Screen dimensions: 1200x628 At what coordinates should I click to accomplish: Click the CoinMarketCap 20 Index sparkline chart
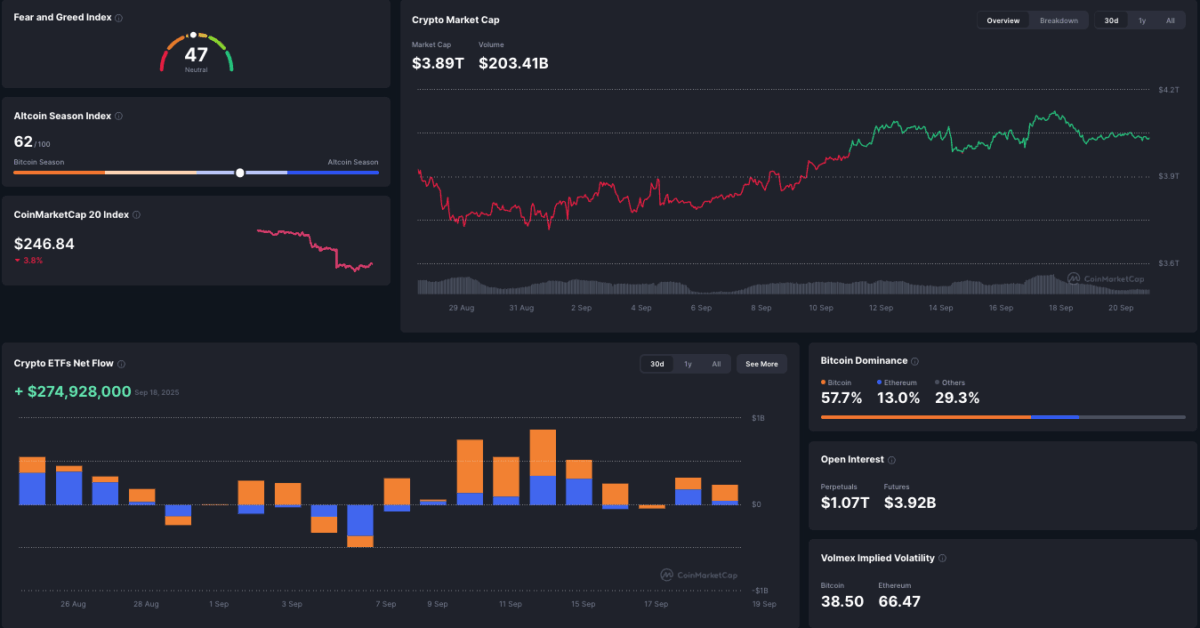315,249
